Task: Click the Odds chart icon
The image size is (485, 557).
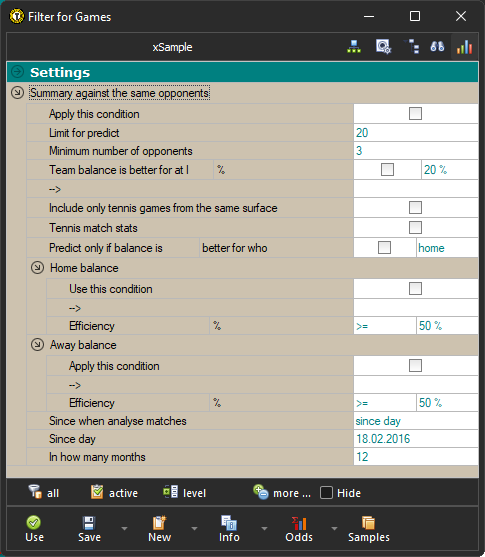Action: point(299,523)
